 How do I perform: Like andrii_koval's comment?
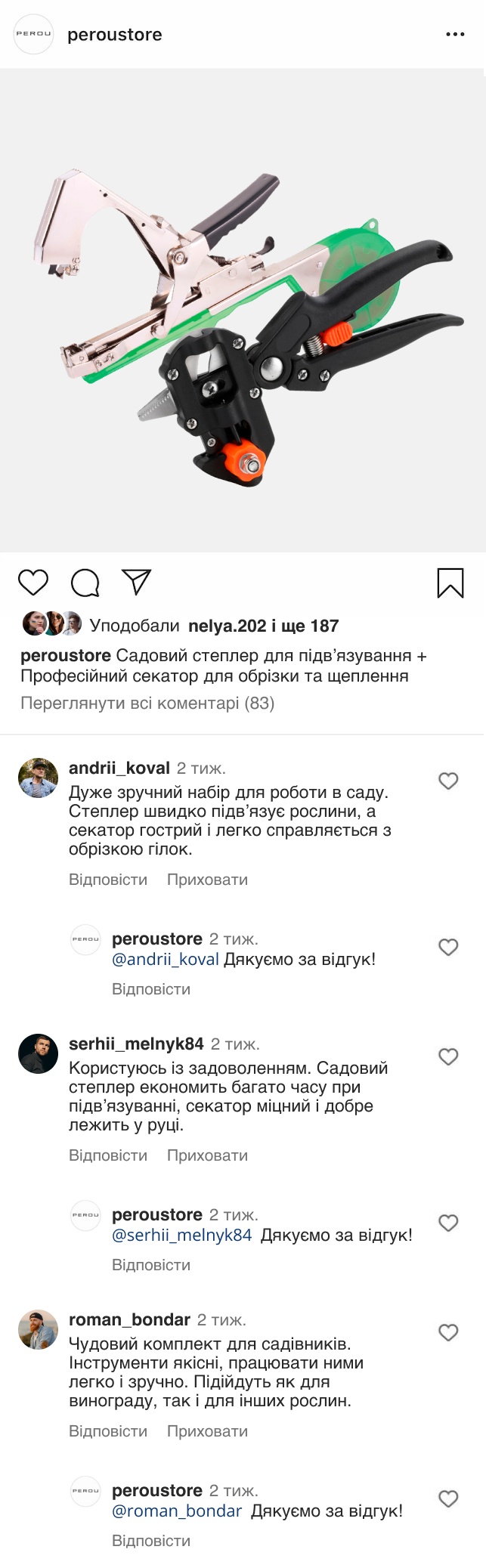tap(448, 781)
